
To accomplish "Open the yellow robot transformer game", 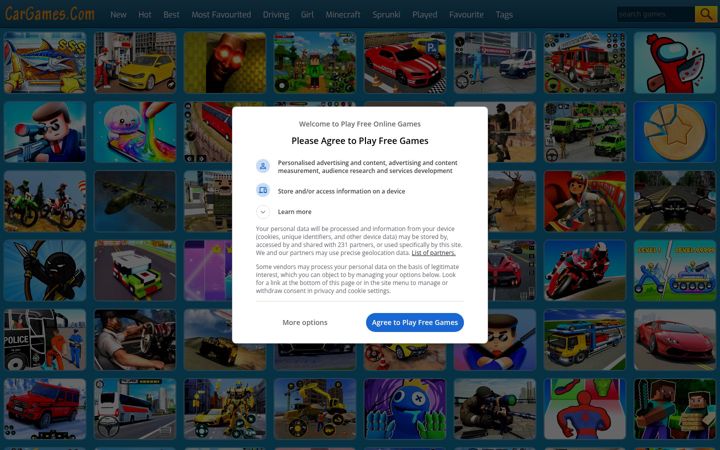I will tap(225, 409).
